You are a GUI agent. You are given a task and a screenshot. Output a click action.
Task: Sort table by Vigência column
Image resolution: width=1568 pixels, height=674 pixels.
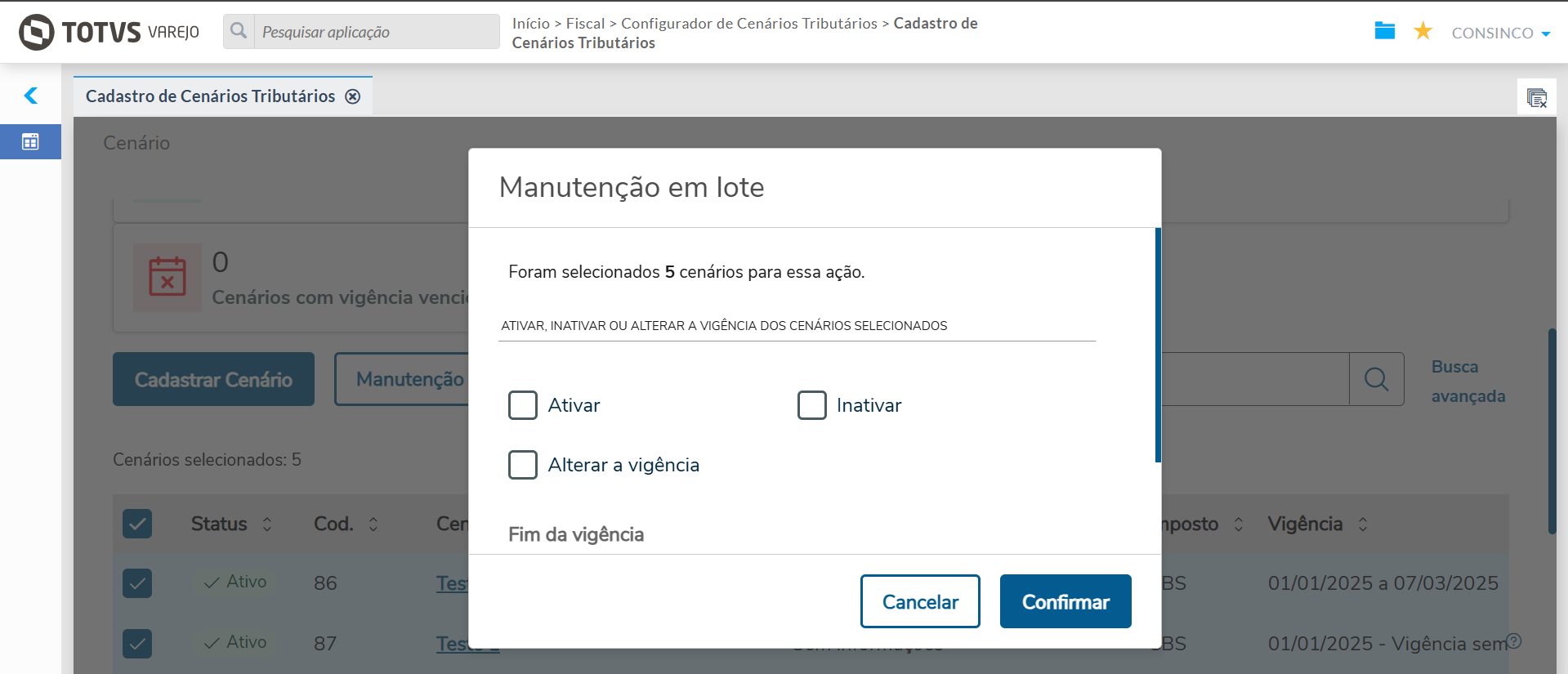point(1363,524)
